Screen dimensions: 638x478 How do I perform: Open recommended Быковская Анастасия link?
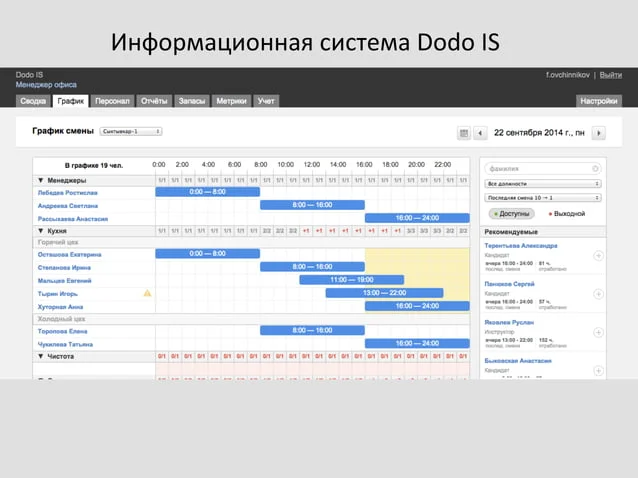(x=518, y=360)
